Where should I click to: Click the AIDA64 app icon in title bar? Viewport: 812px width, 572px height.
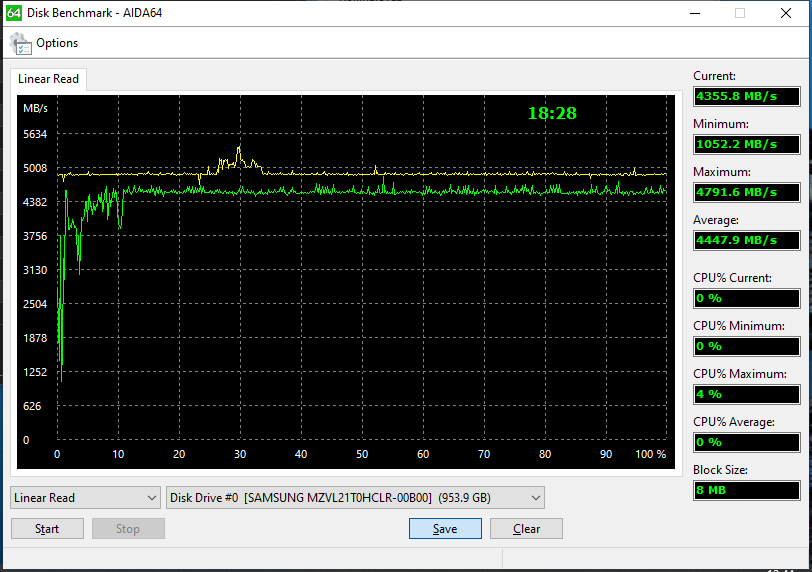pos(13,13)
